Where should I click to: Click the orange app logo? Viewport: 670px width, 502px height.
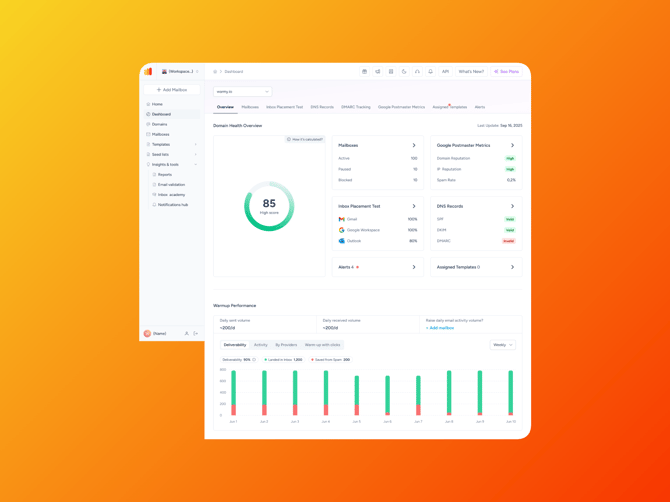148,71
